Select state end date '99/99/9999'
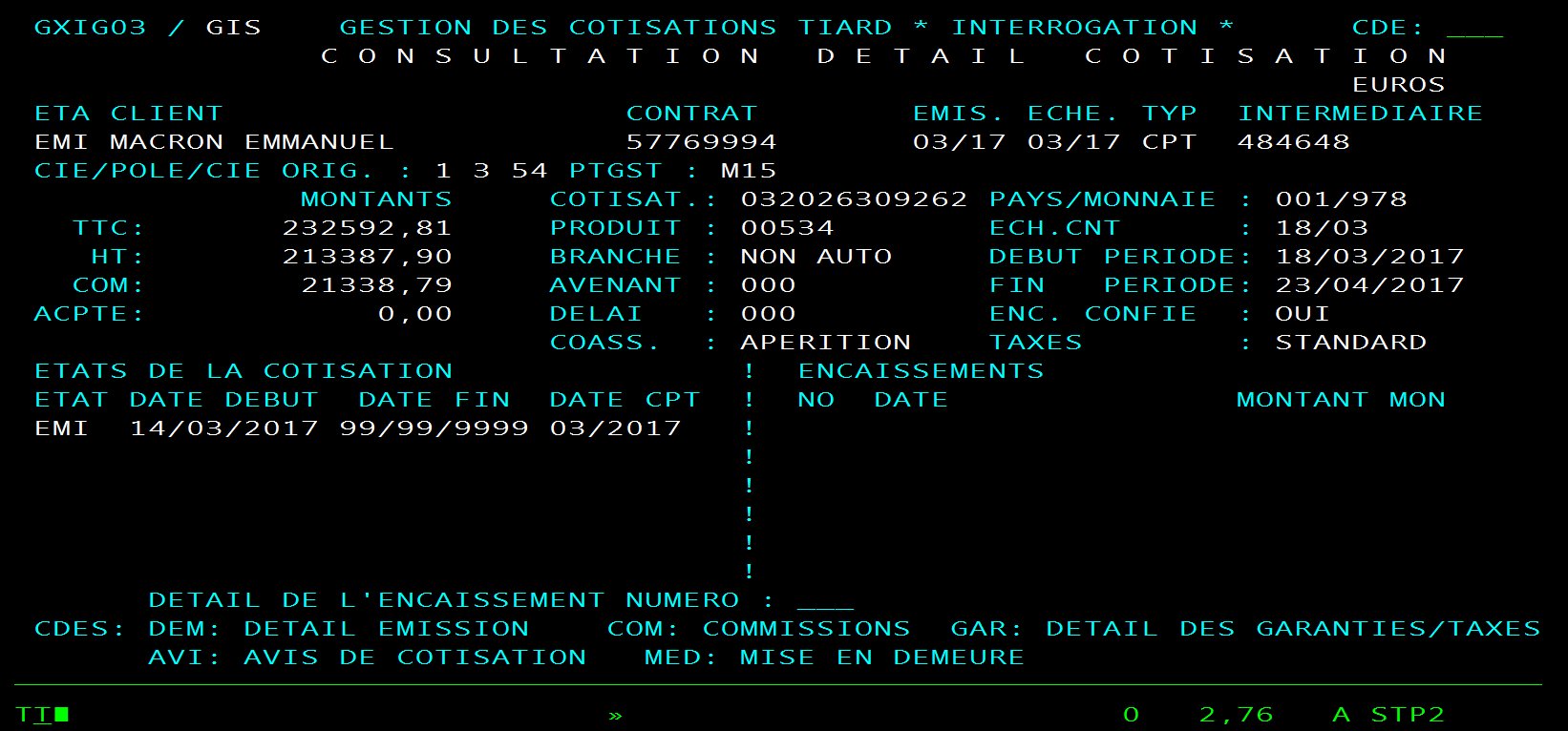1568x731 pixels. (434, 428)
